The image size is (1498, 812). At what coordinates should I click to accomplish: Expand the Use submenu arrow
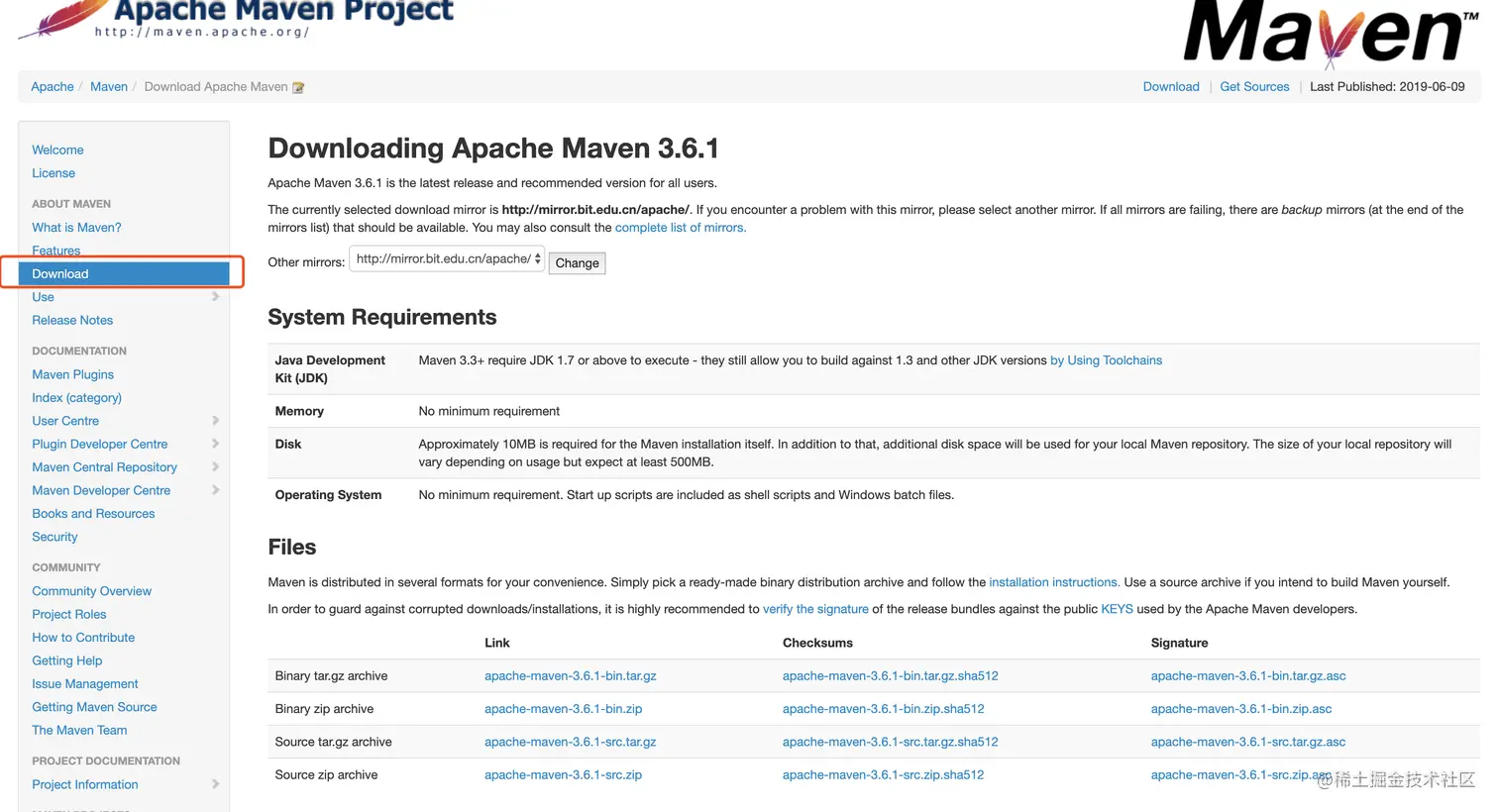[215, 297]
